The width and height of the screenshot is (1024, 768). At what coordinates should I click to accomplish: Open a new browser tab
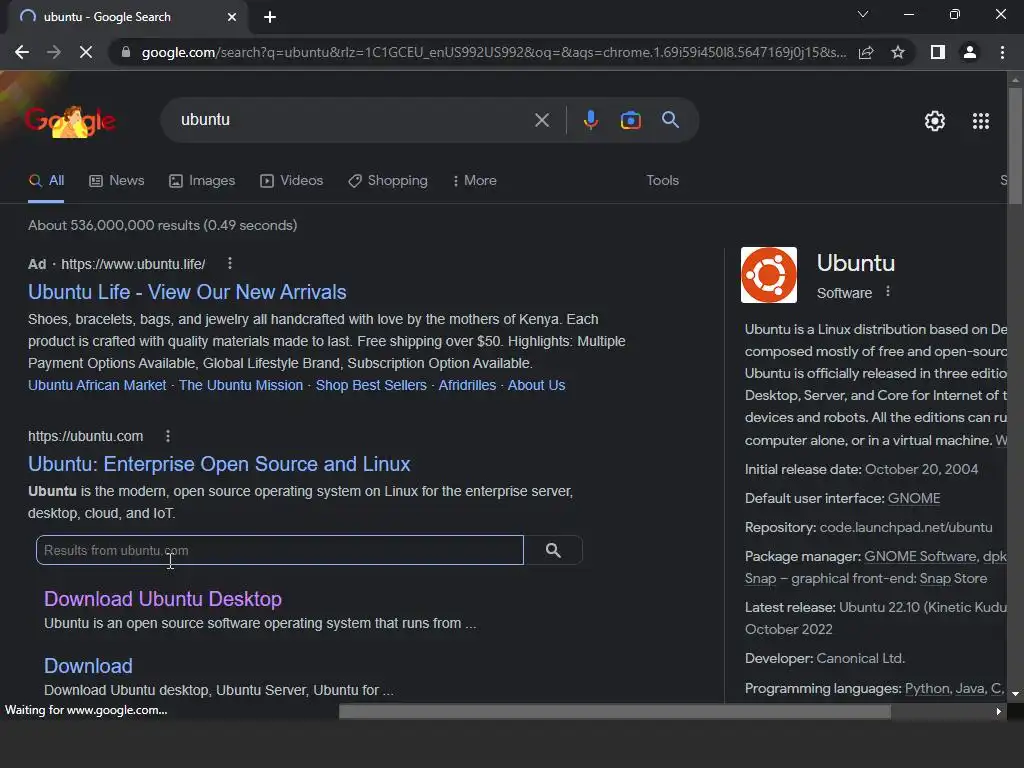(270, 17)
